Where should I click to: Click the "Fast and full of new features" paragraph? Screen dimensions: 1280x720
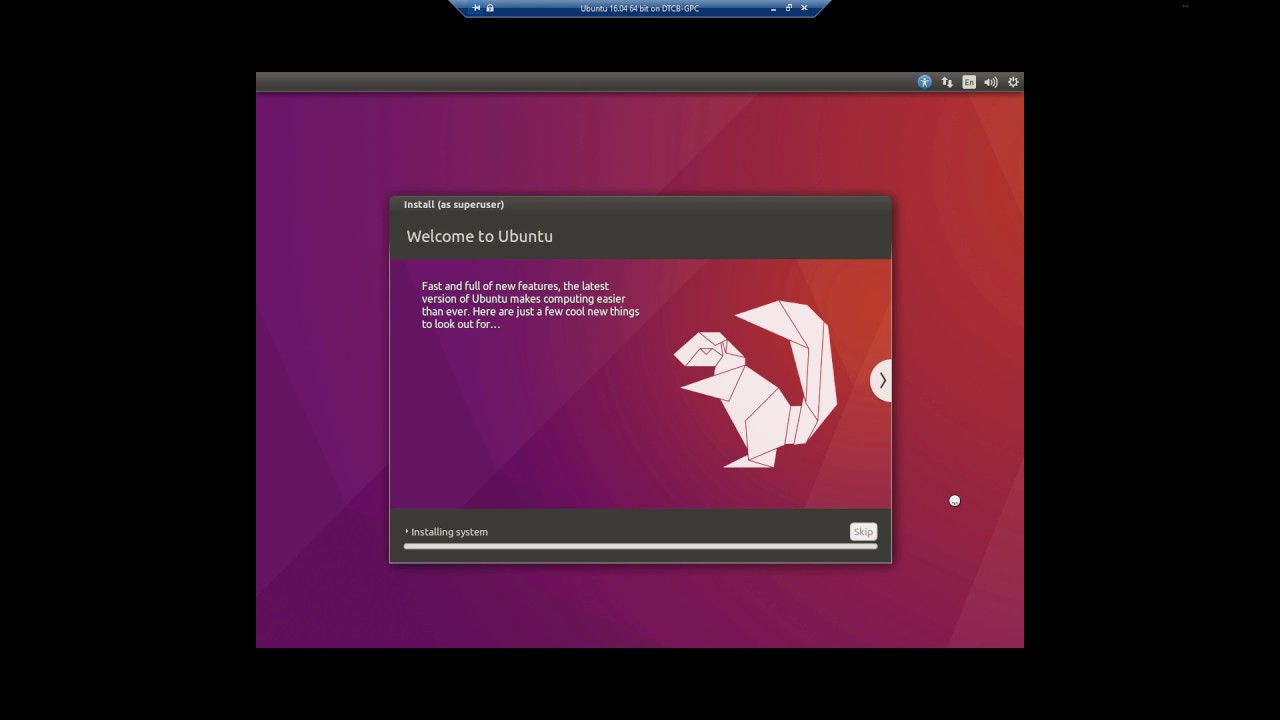tap(530, 305)
